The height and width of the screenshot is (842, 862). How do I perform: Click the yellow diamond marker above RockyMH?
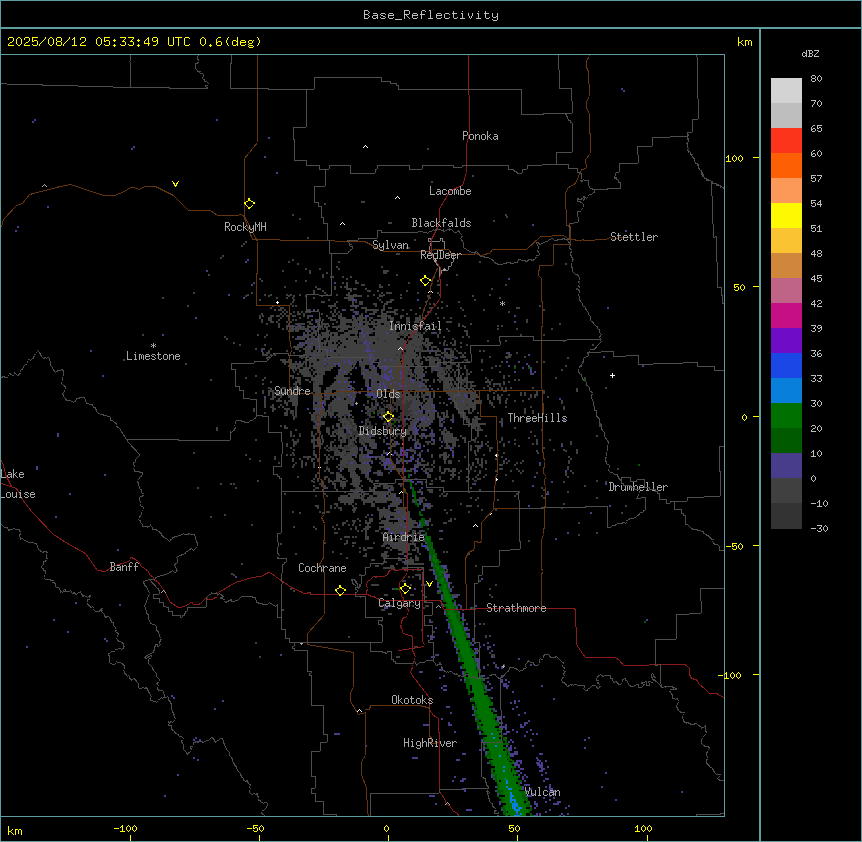point(250,203)
